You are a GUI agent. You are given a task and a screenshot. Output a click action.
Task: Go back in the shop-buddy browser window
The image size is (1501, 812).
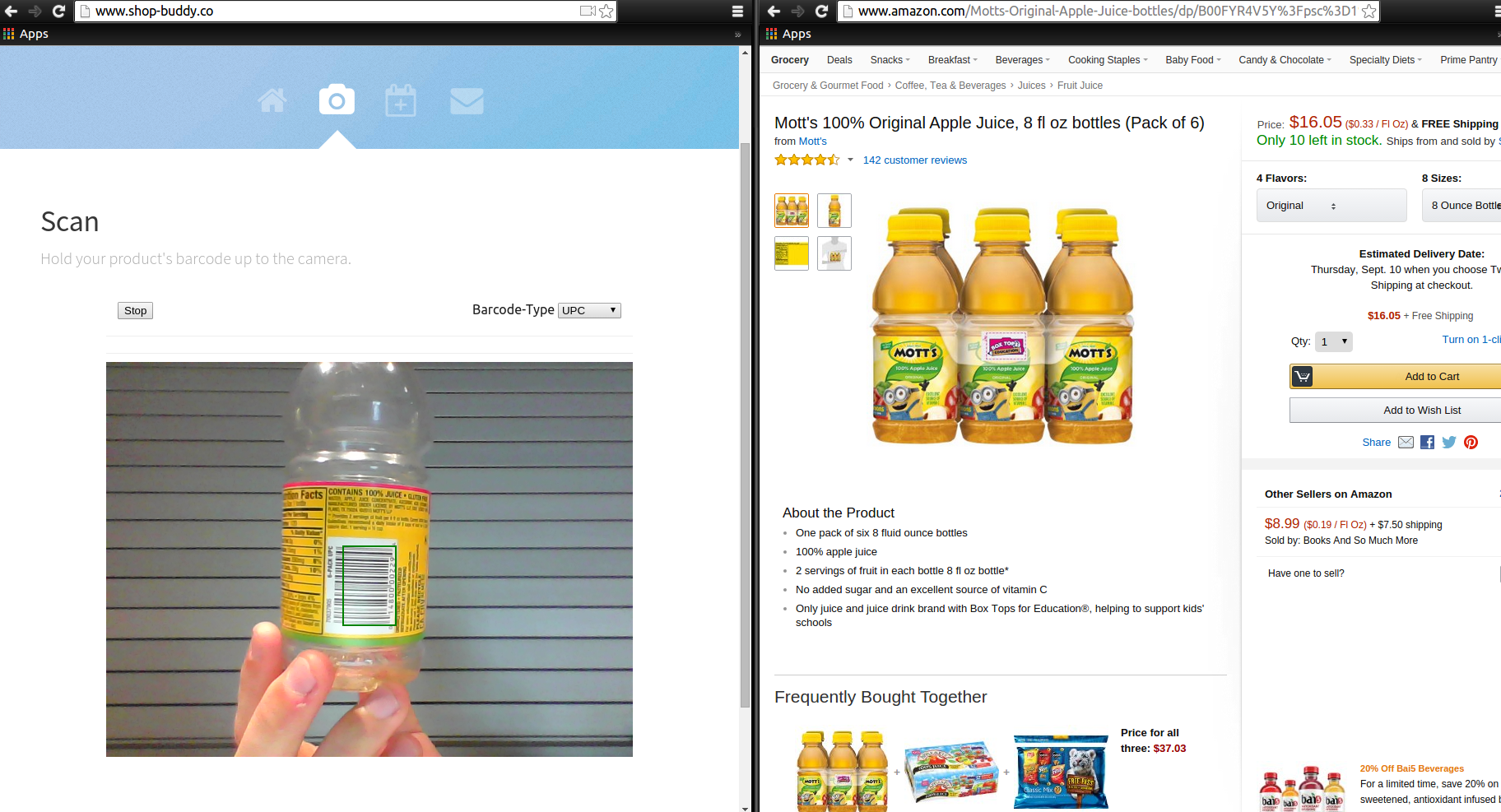point(12,11)
